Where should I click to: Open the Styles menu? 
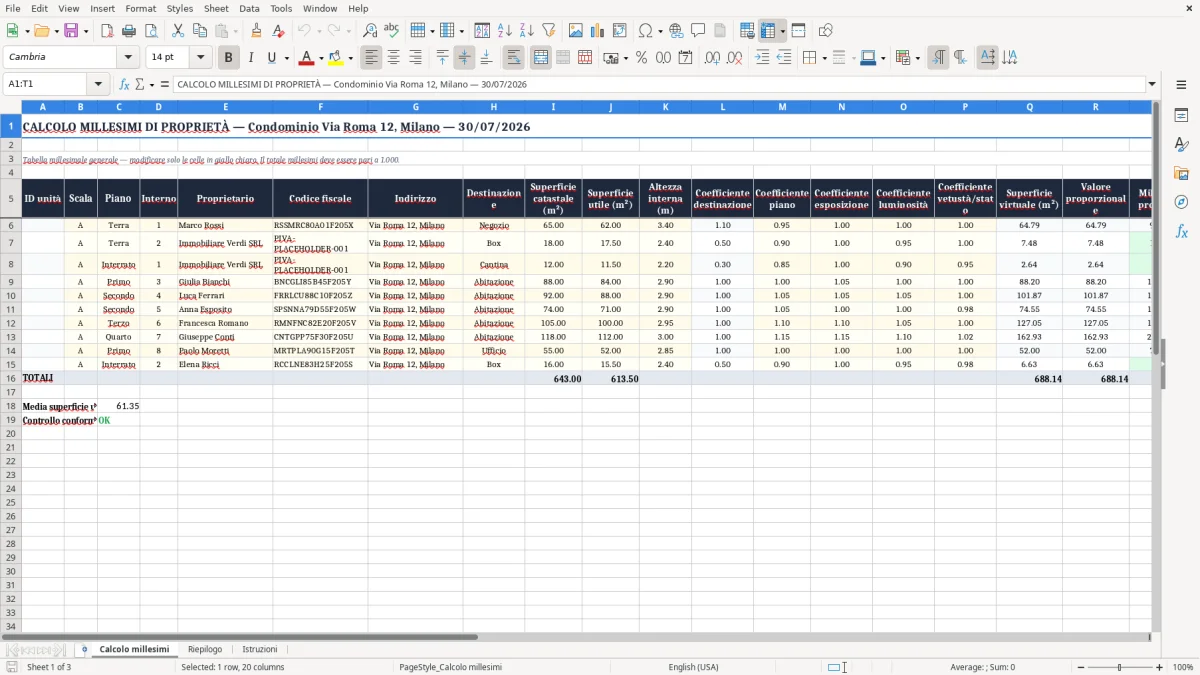pos(180,8)
